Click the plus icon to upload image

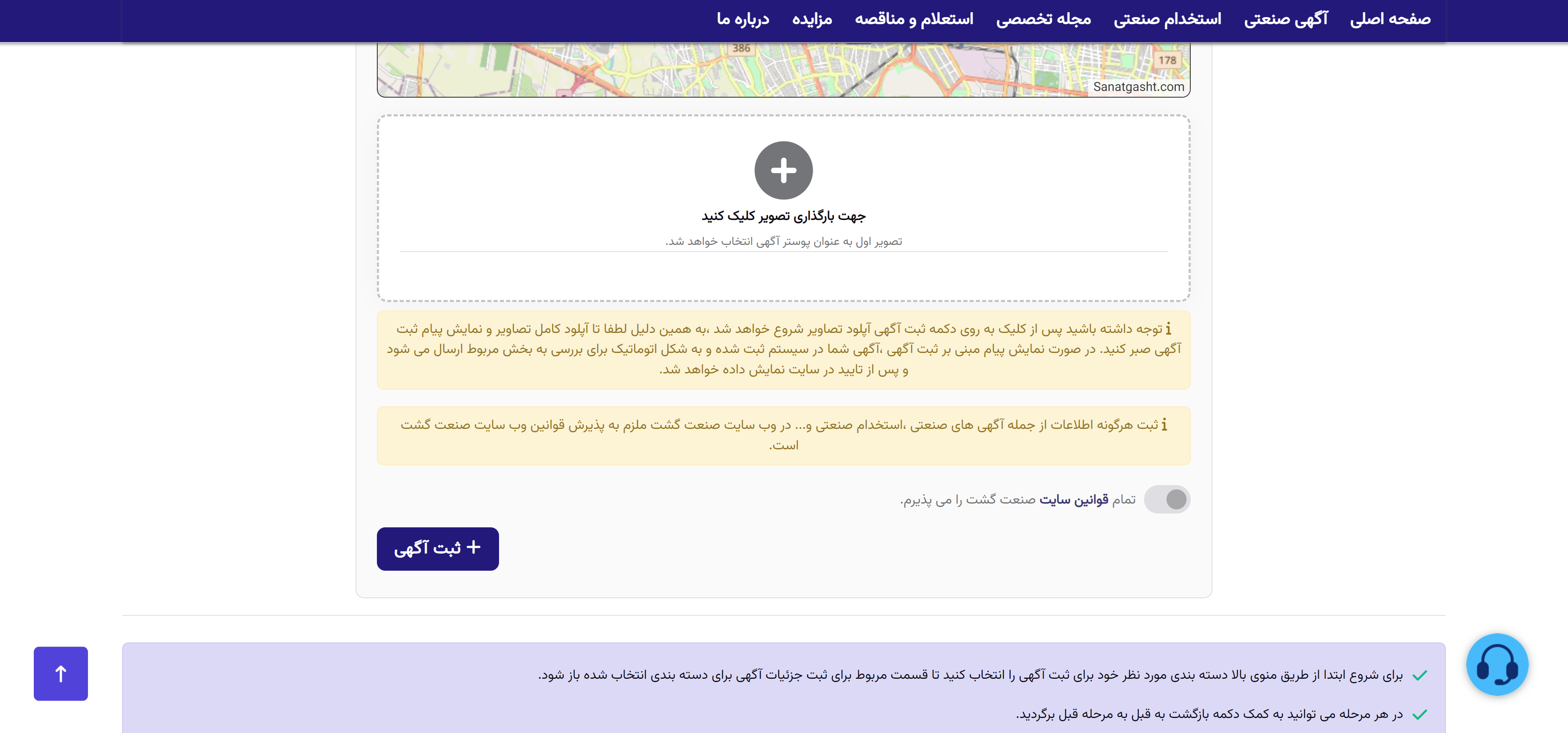(x=783, y=171)
